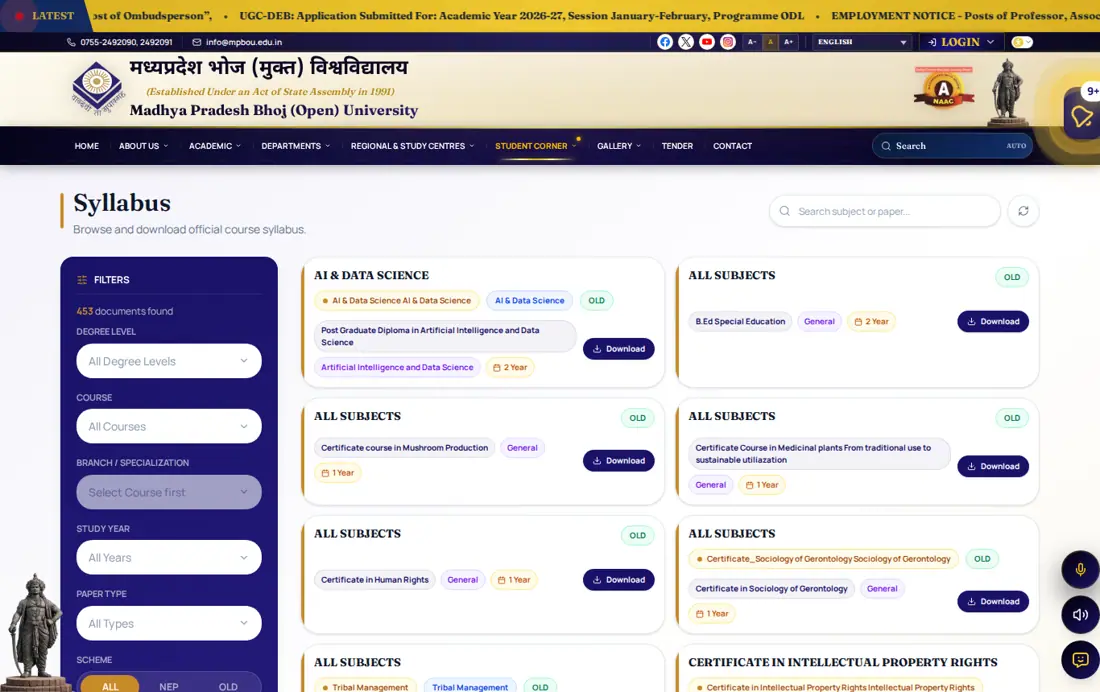1100x692 pixels.
Task: Open the All Degree Levels dropdown
Action: click(169, 361)
